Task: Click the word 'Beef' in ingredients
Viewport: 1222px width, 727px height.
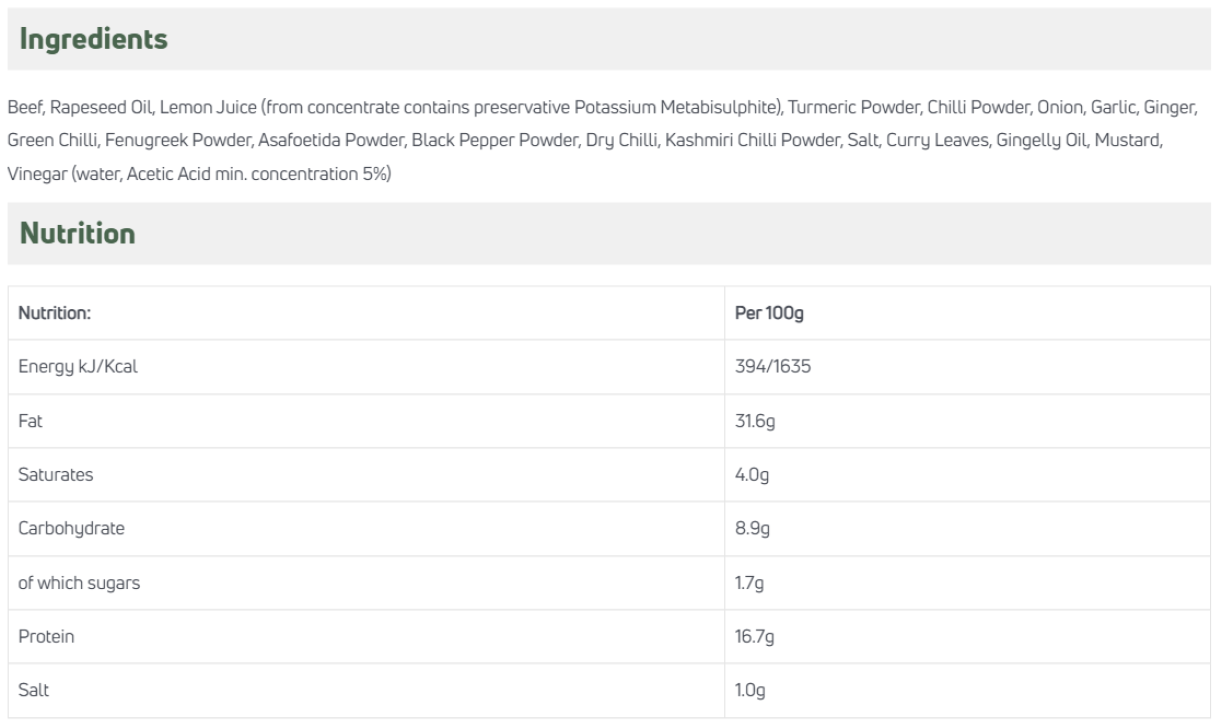Action: [22, 106]
